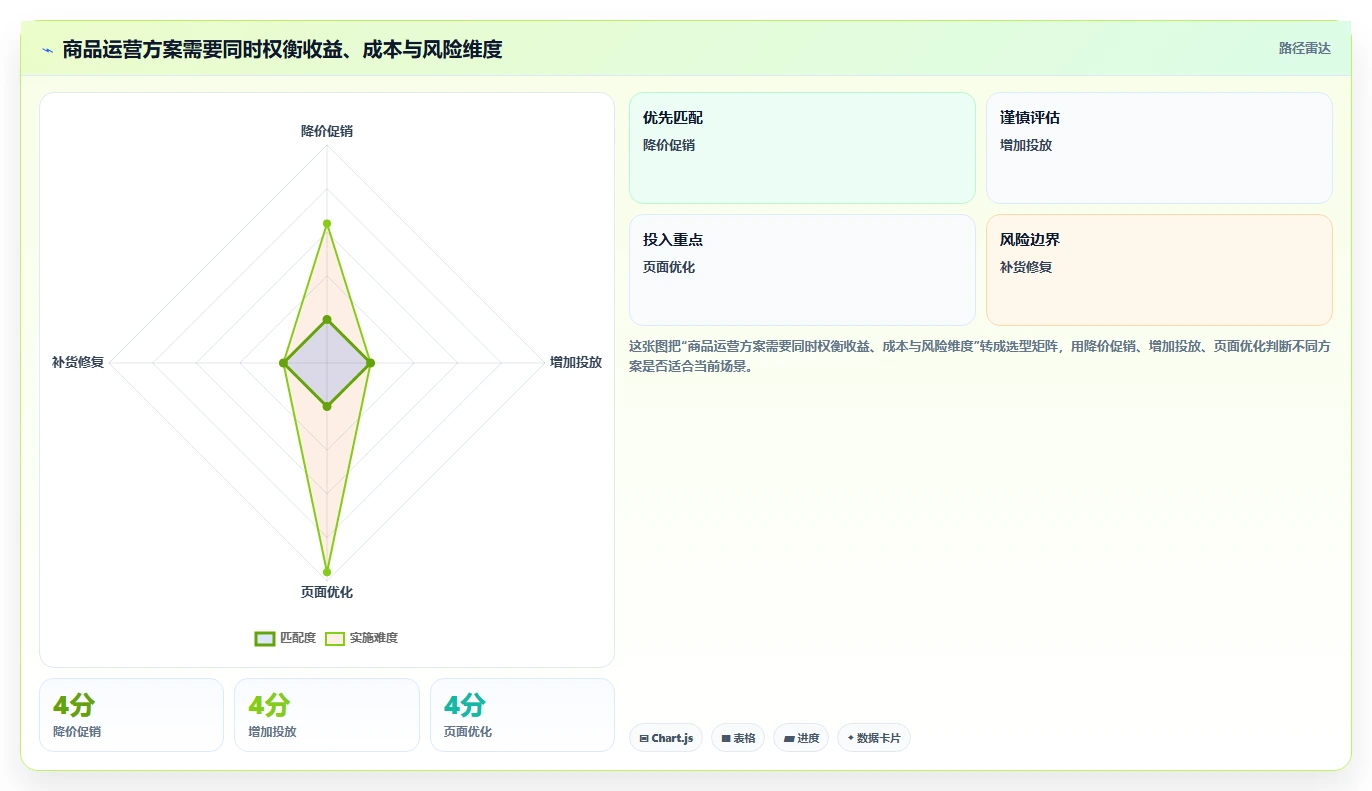Click the 增加投放 text in 谨慎评估 card
1372x791 pixels.
1026,145
